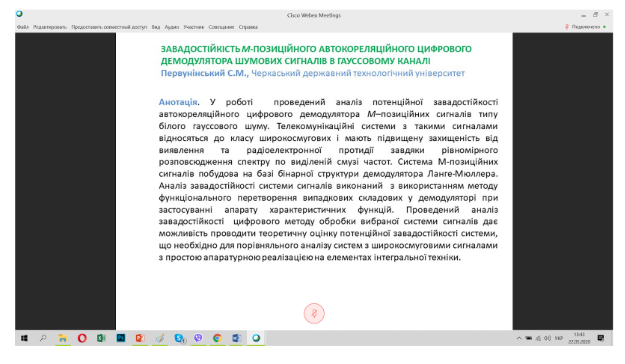The height and width of the screenshot is (364, 625).
Task: Open Windows taskbar search
Action: tap(43, 338)
